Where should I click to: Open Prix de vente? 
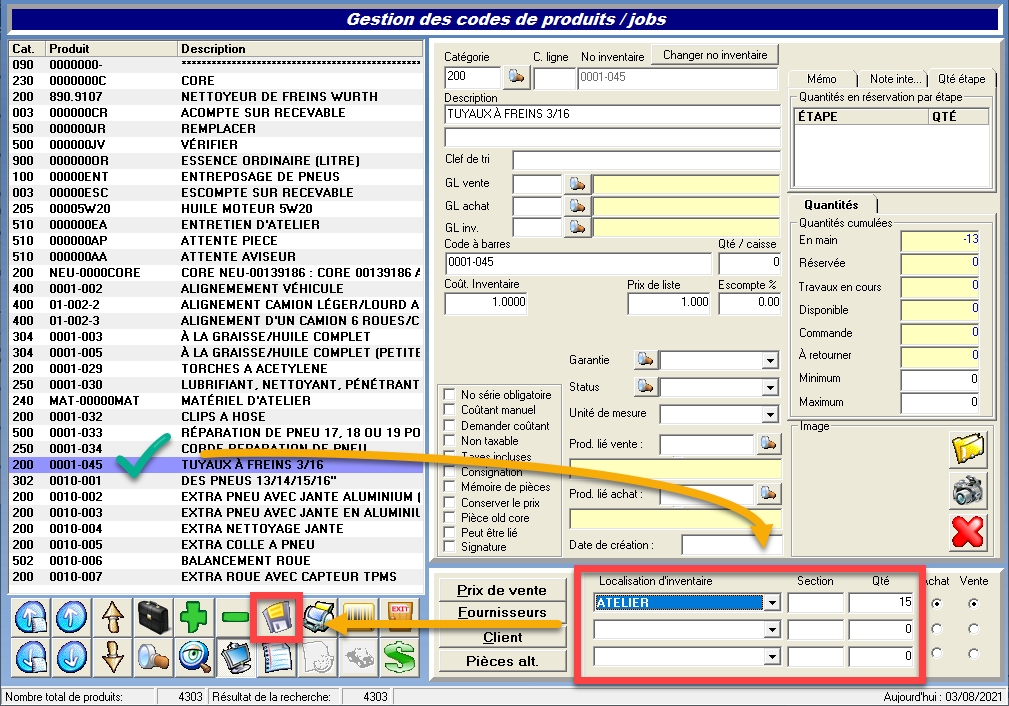pyautogui.click(x=502, y=590)
